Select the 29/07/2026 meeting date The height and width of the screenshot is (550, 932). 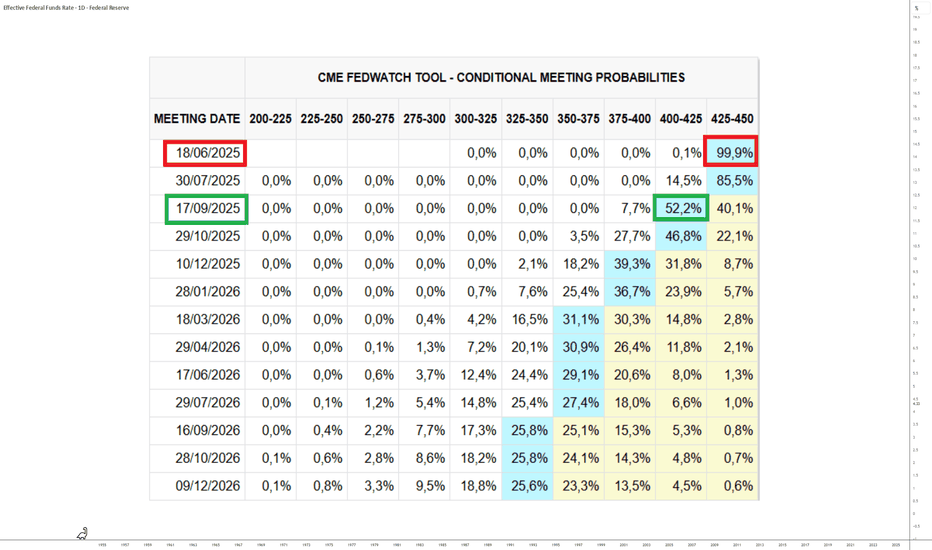pyautogui.click(x=207, y=403)
